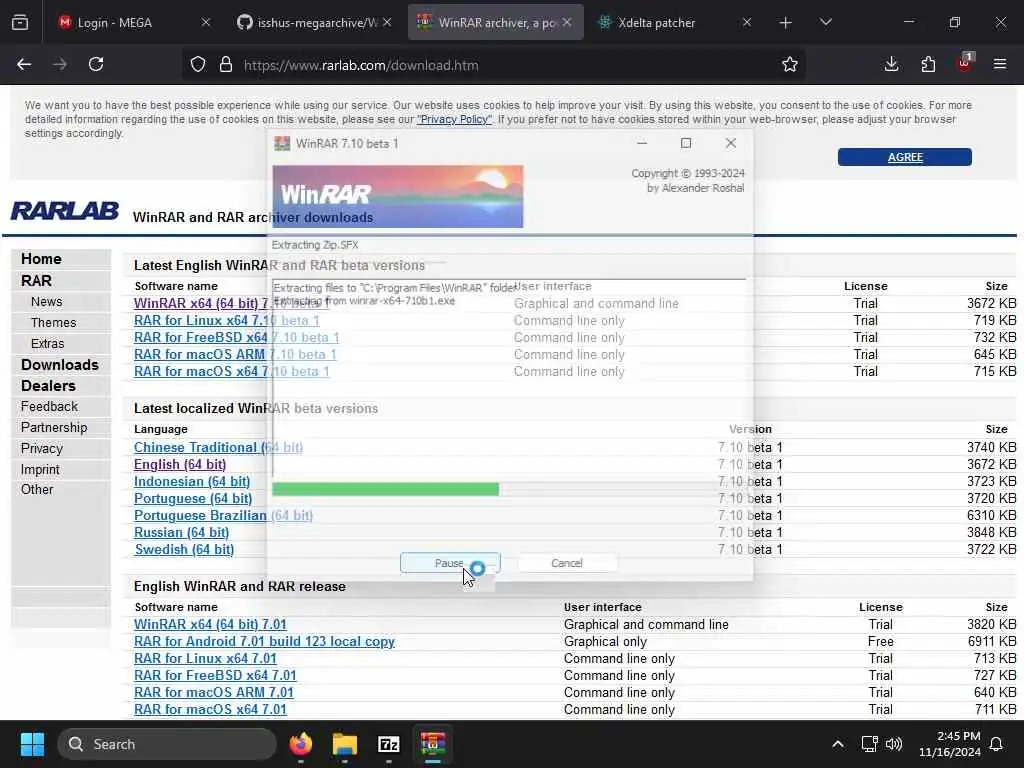
Task: Open 7-Zip from the taskbar
Action: click(x=389, y=744)
